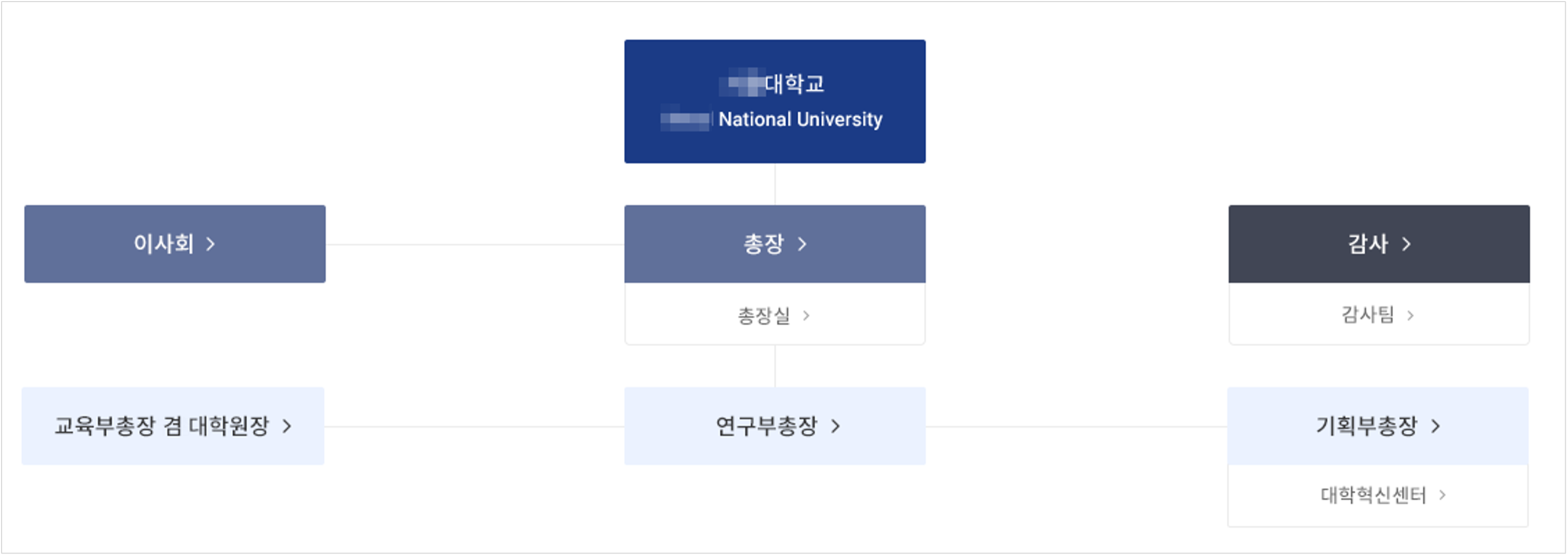Click the arrow beside 연구부총장
The image size is (1568, 558).
point(836,426)
